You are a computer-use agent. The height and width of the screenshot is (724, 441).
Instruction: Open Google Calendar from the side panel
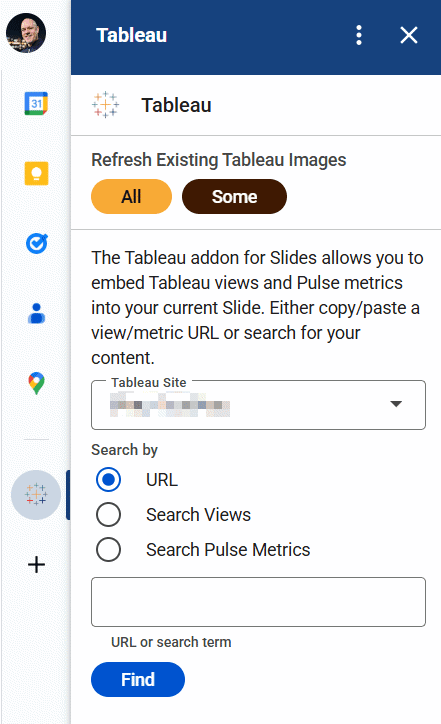click(36, 103)
